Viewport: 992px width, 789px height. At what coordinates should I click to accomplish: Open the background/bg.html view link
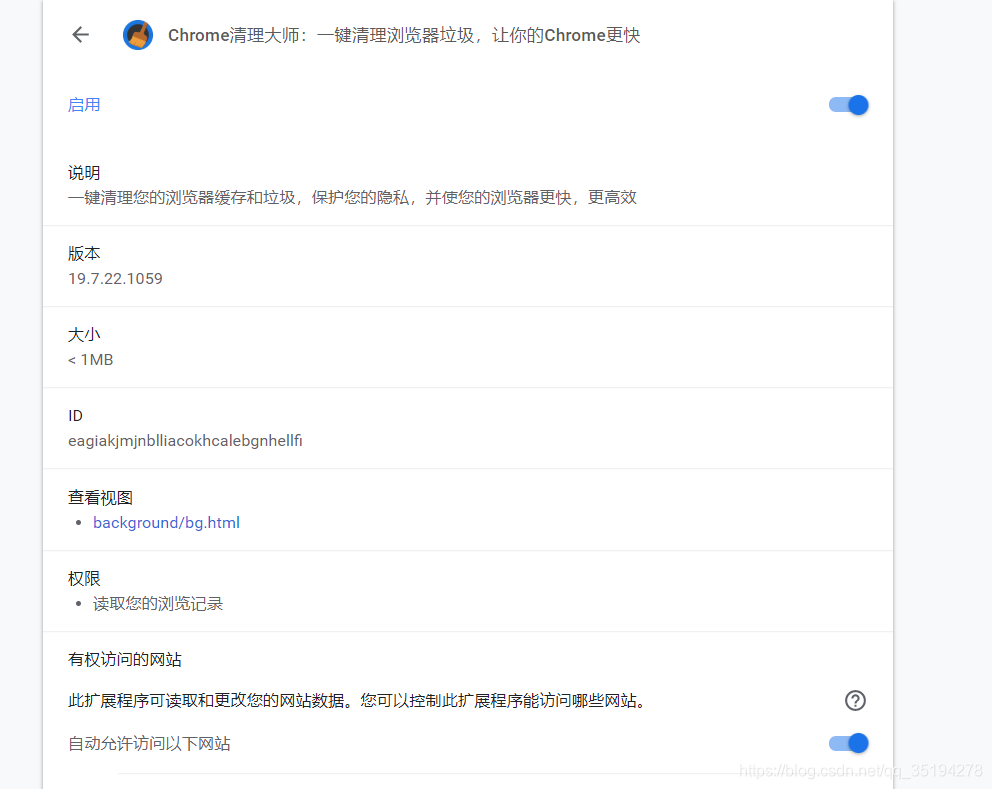(x=166, y=523)
